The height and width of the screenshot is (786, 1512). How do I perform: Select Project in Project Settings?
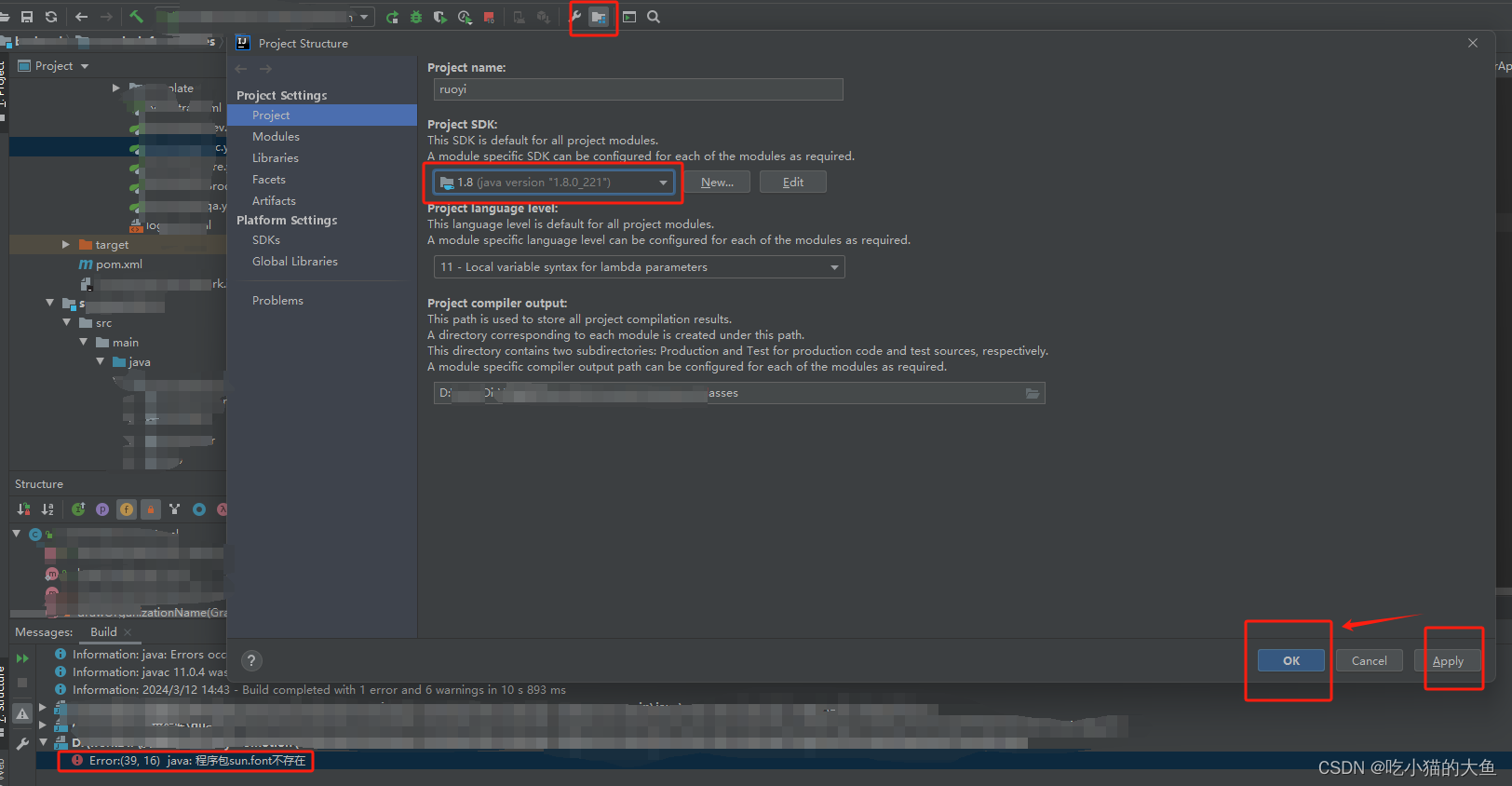click(322, 115)
